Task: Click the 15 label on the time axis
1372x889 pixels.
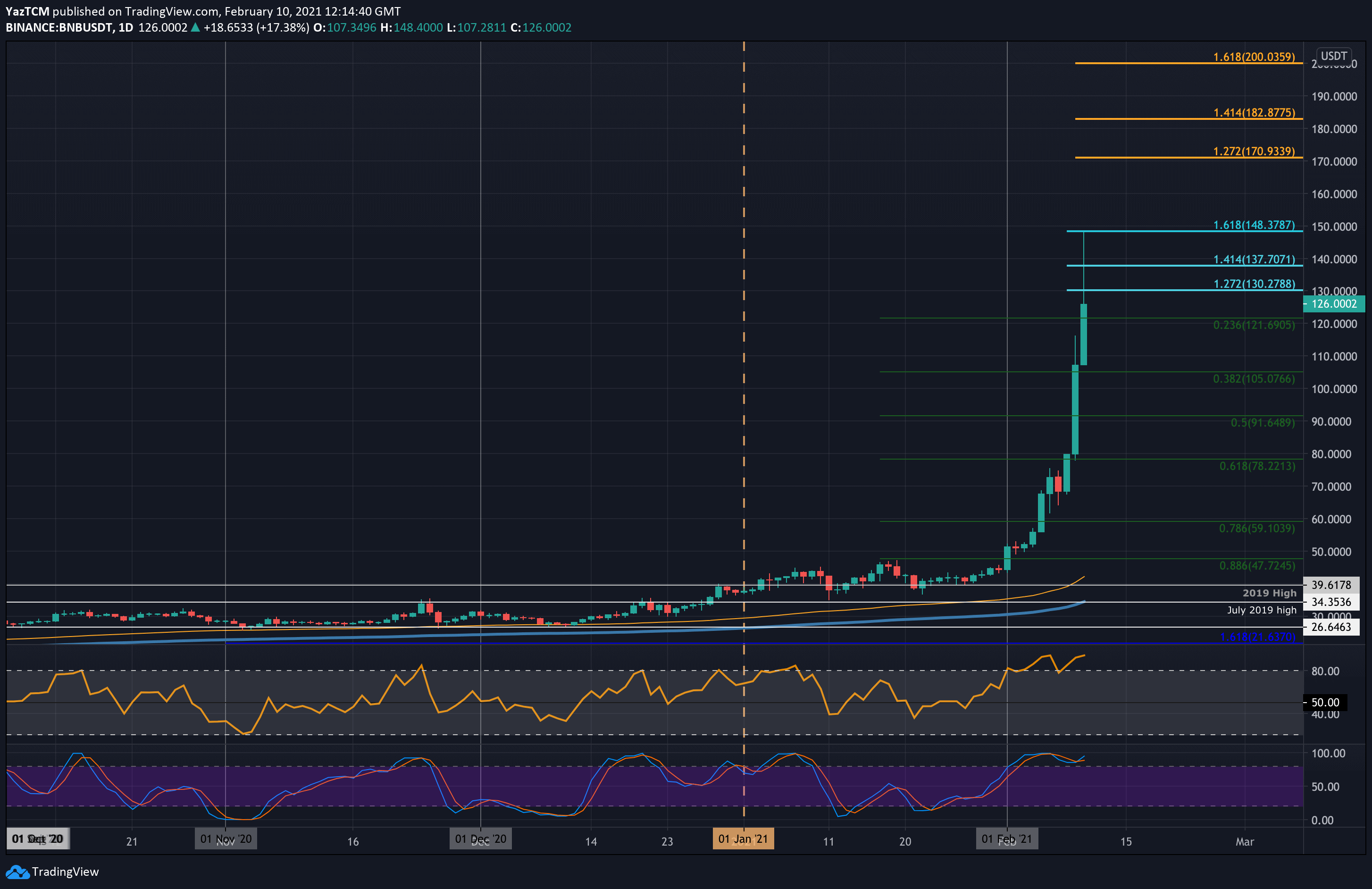Action: point(1126,842)
